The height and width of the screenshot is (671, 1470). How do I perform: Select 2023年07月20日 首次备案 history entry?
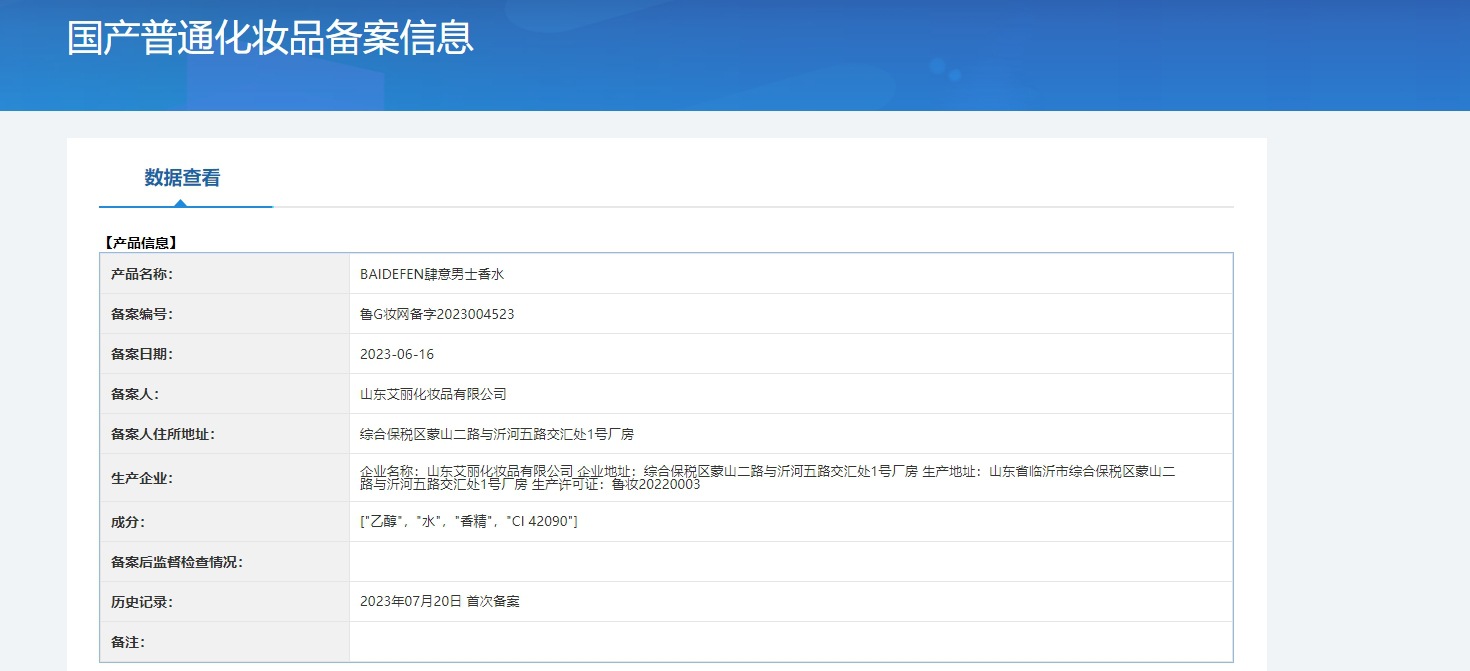(x=440, y=602)
